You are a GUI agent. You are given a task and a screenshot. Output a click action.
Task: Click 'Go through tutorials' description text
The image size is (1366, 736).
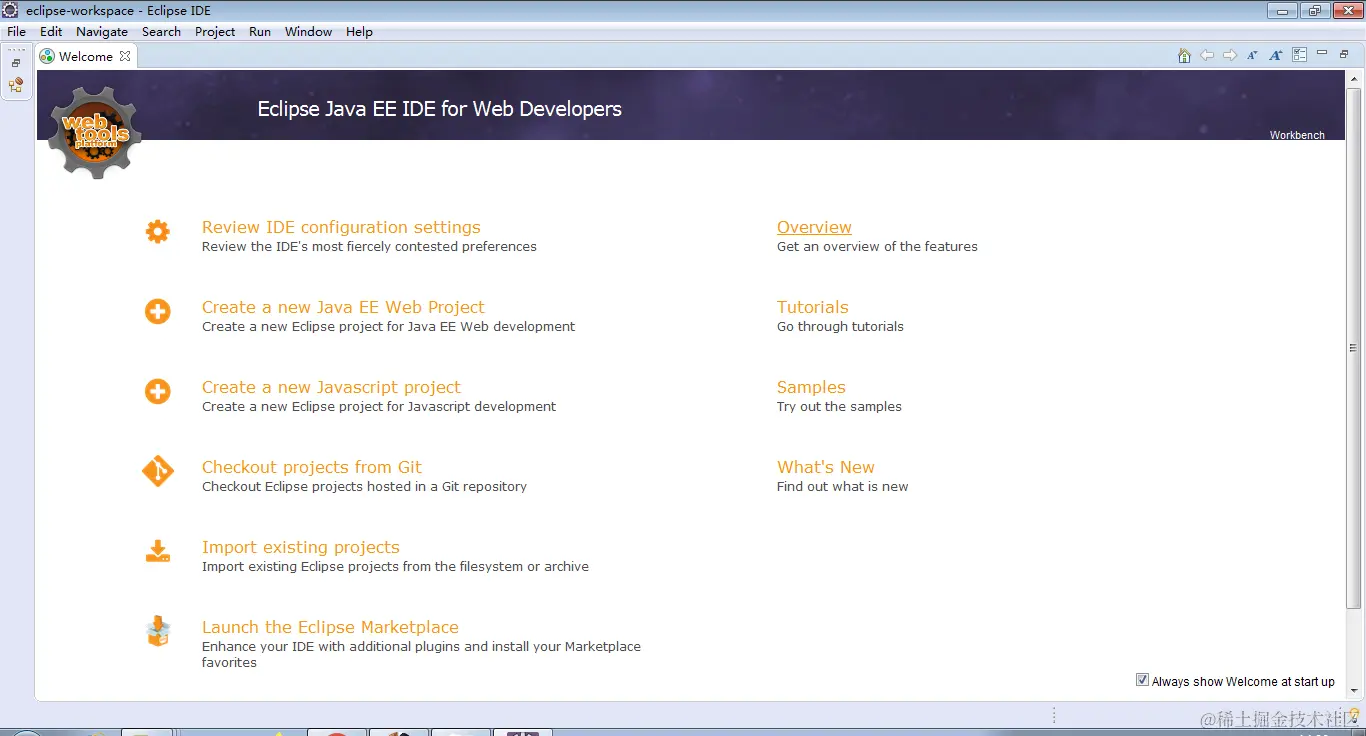click(x=840, y=326)
